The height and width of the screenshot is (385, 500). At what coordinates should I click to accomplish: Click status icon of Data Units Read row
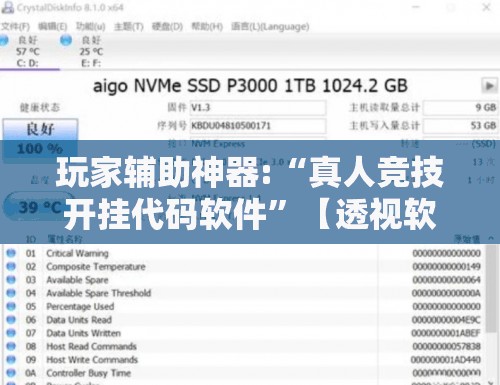(11, 320)
